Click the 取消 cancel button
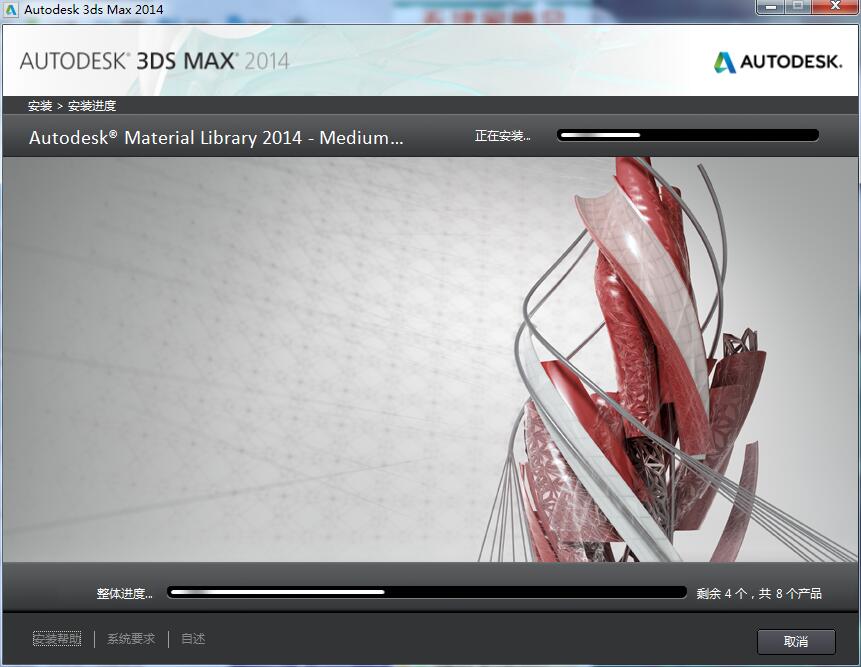Screen dimensions: 861x667 (x=796, y=641)
